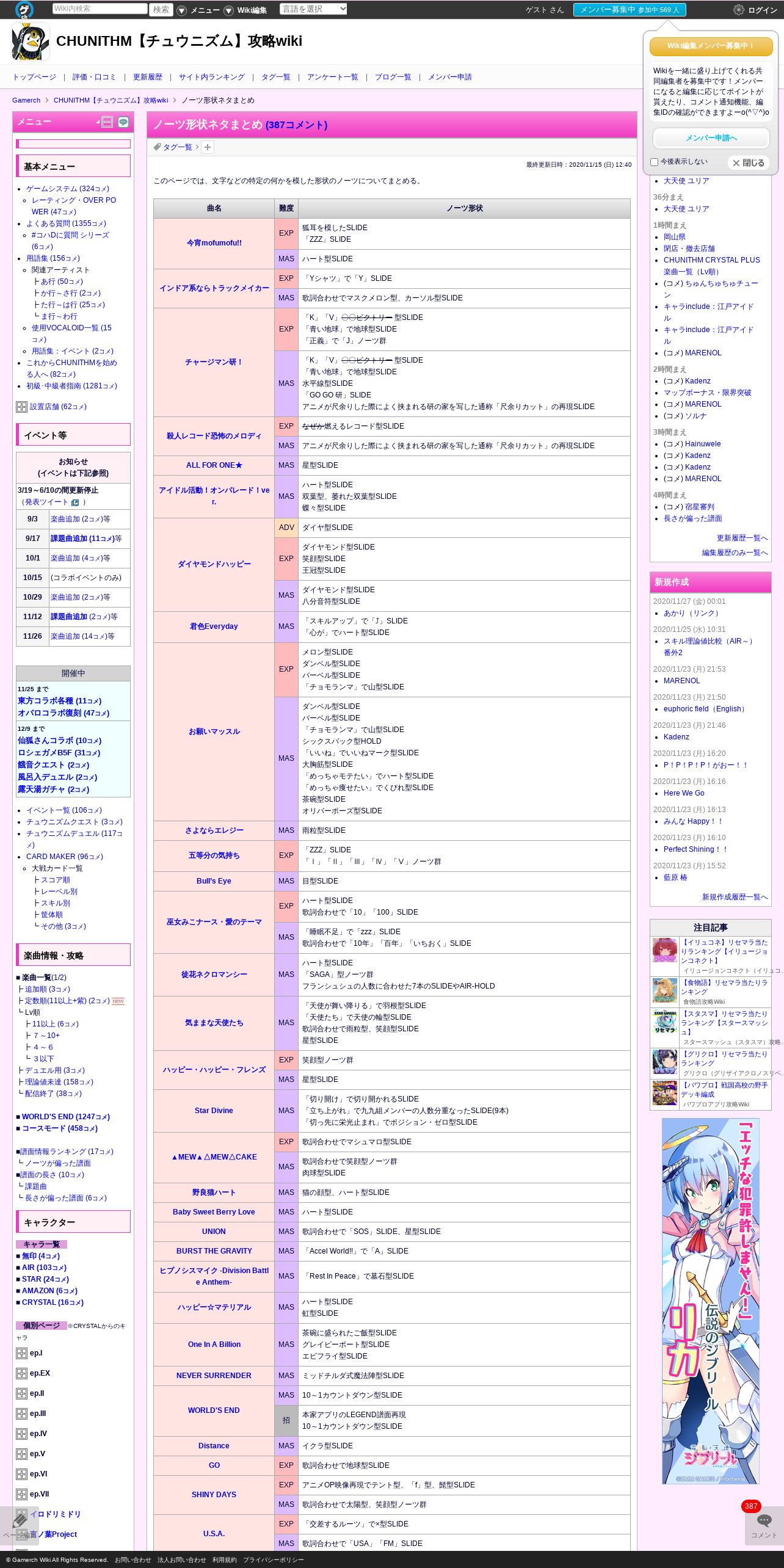Click the Gamerch breadcrumb link
Screen dimensions: 784x1568
pyautogui.click(x=26, y=100)
